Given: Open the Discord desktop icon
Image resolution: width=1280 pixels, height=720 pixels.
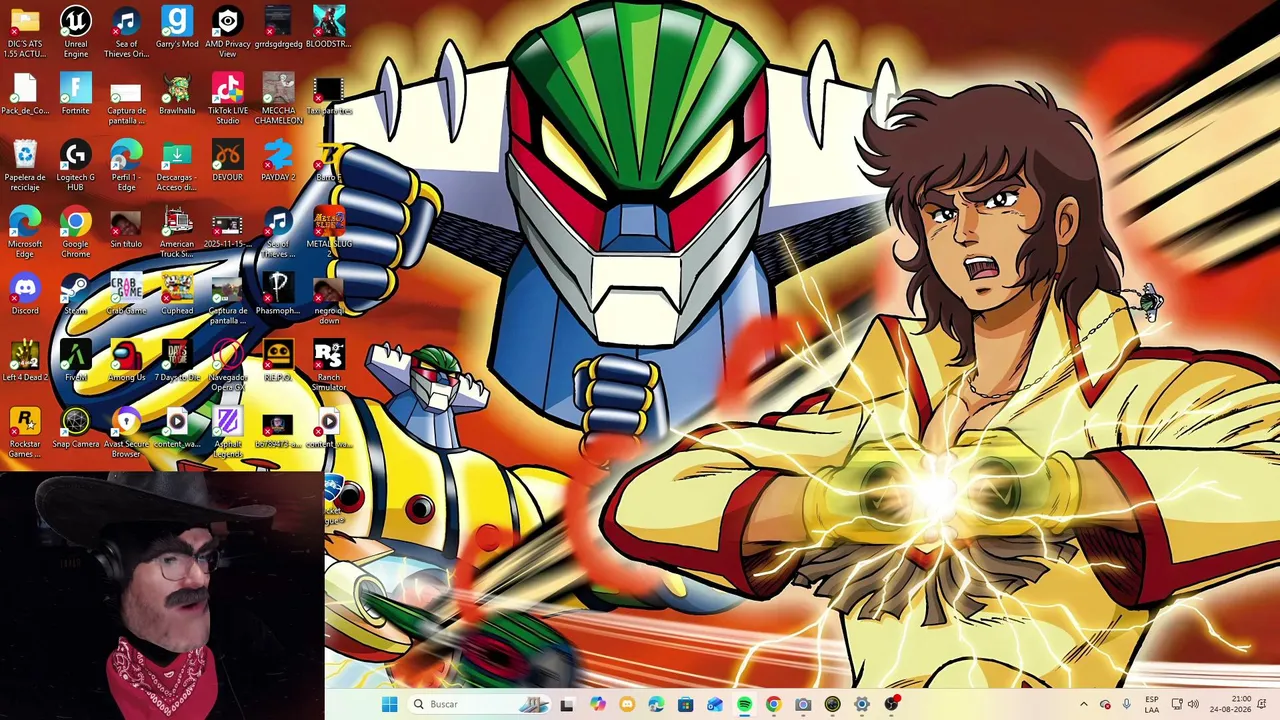Looking at the screenshot, I should click(x=25, y=295).
